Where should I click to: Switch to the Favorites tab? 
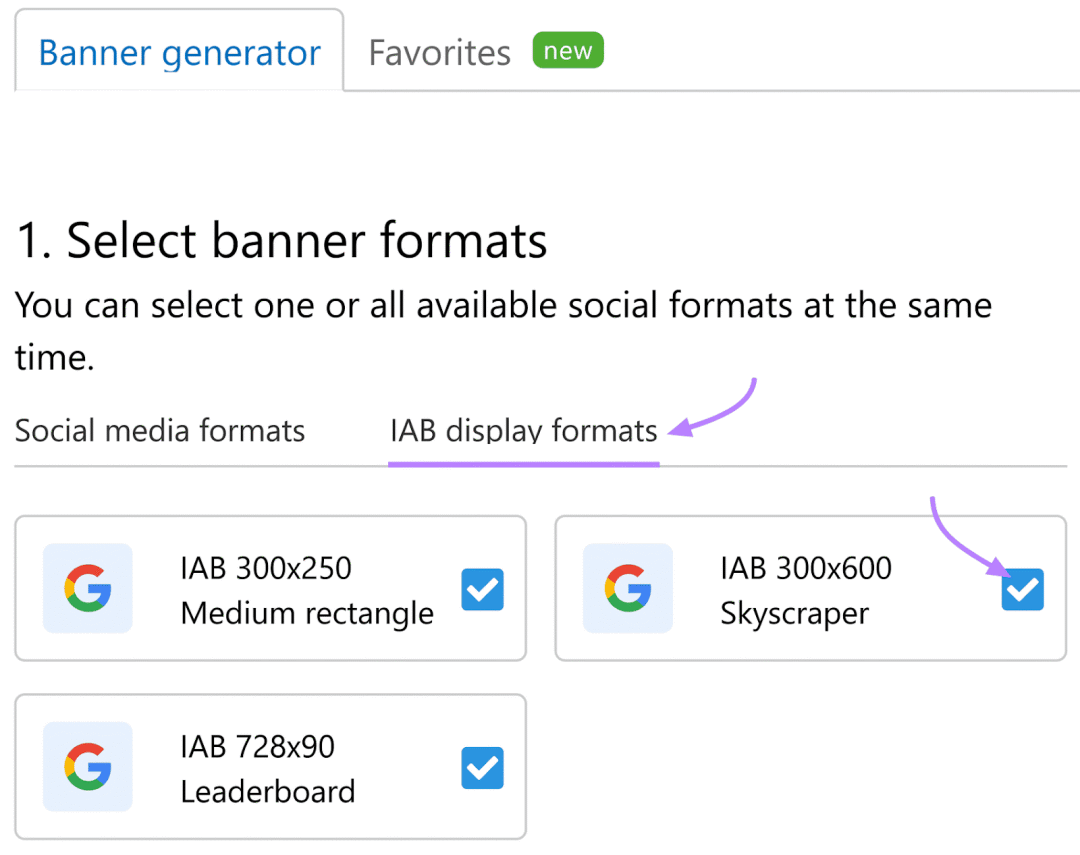click(x=439, y=52)
